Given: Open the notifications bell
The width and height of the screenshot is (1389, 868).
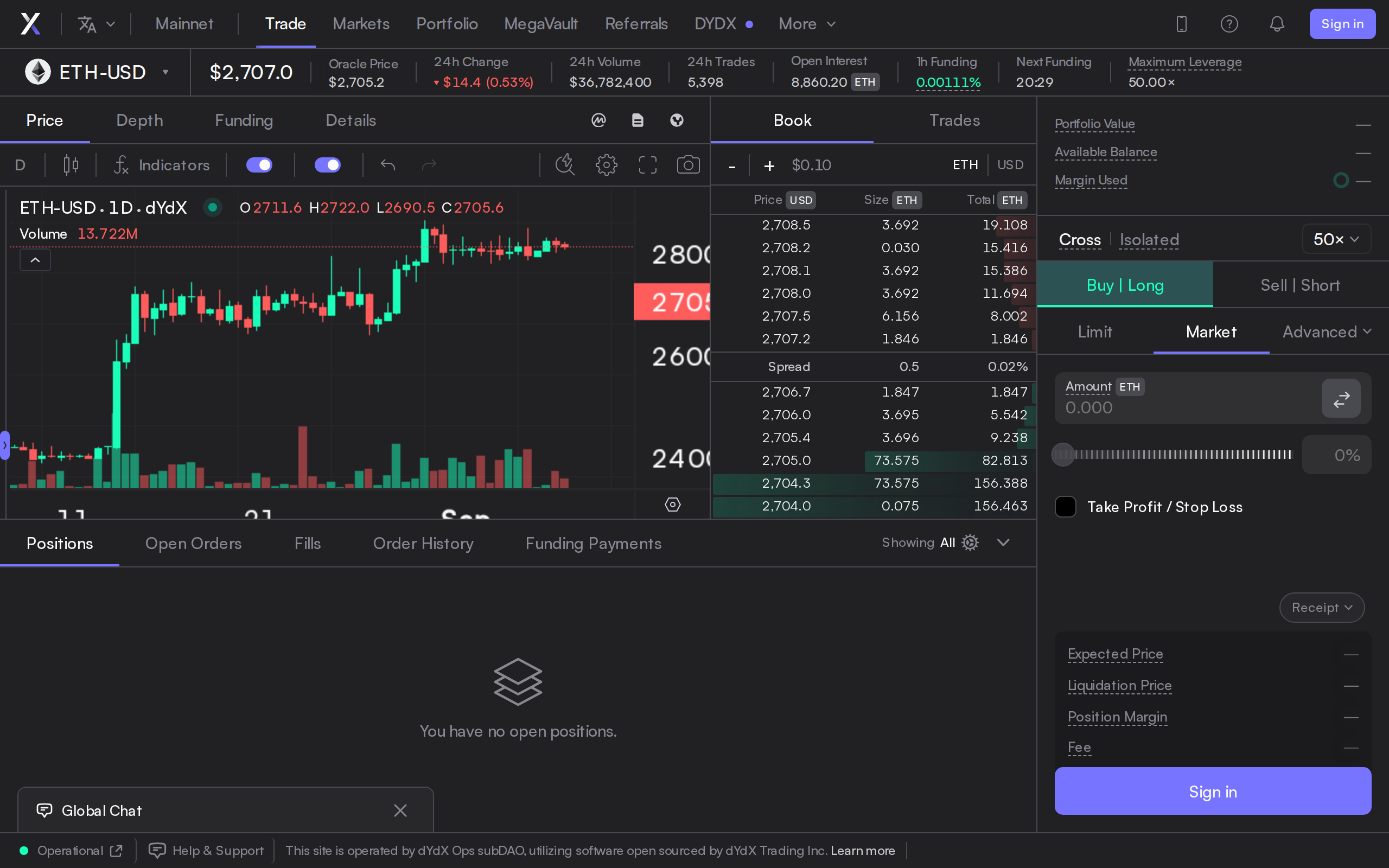Looking at the screenshot, I should [1277, 24].
